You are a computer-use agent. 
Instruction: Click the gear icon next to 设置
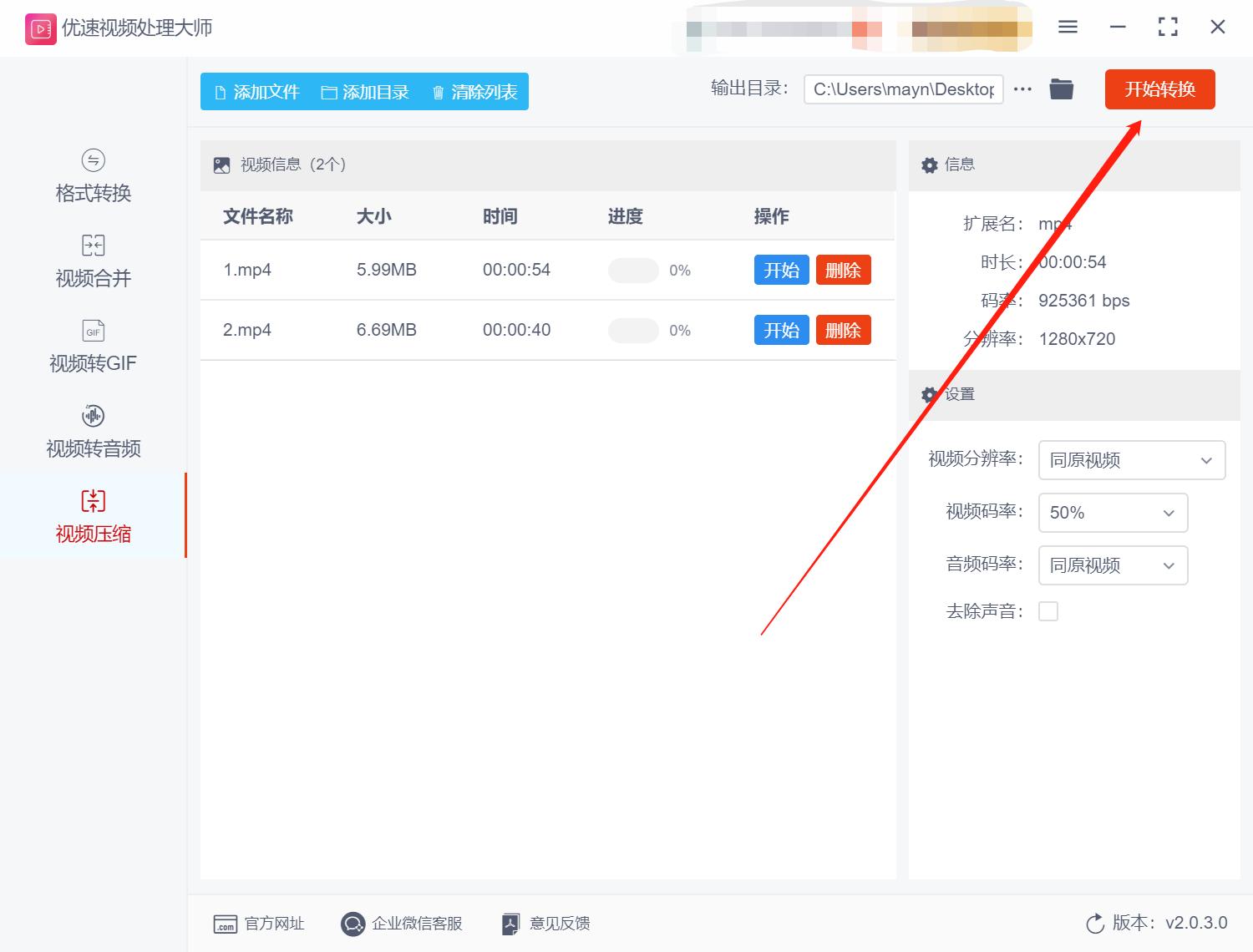[x=930, y=395]
